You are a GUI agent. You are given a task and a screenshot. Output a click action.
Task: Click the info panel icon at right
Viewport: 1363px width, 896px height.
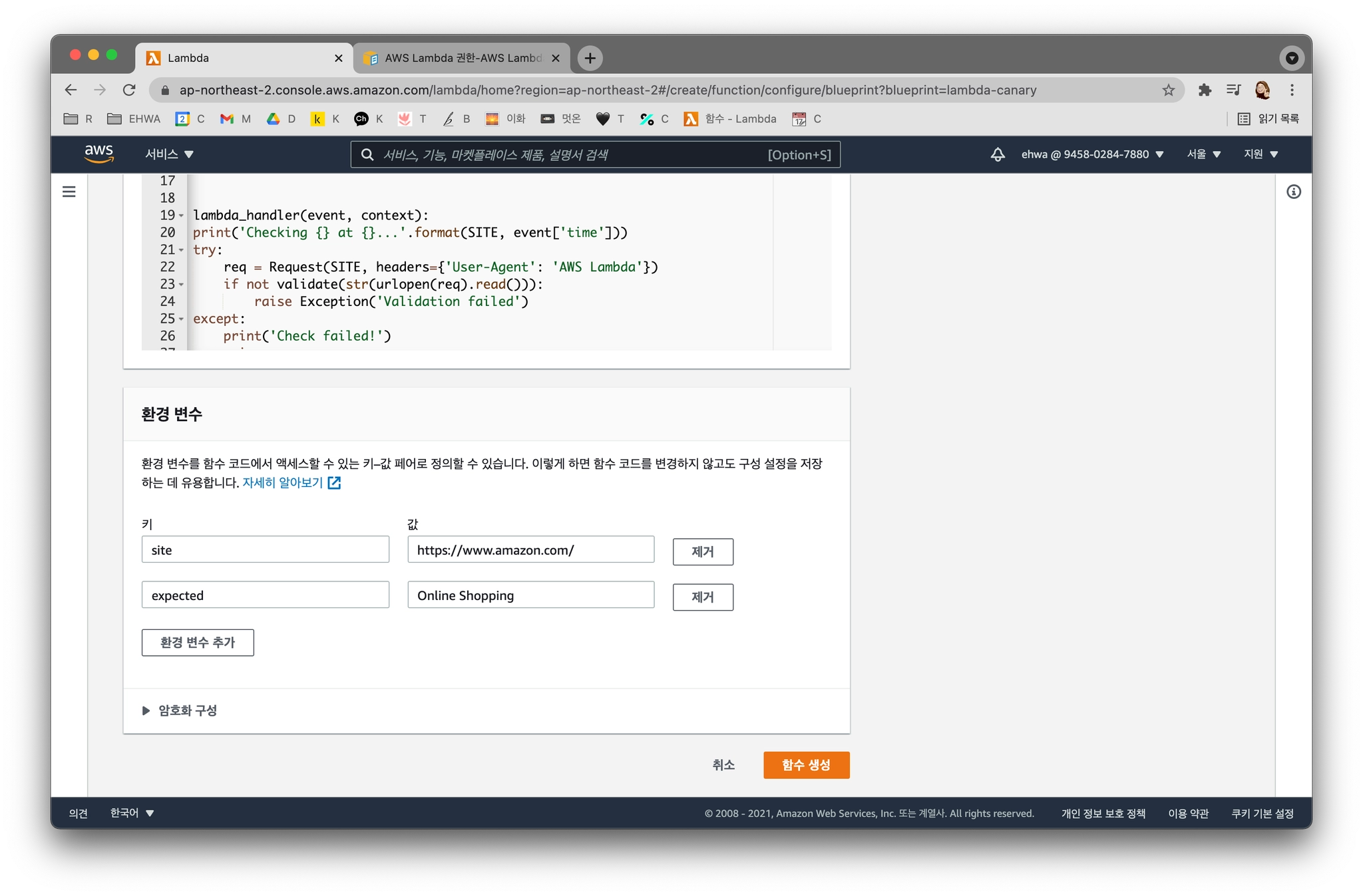click(x=1293, y=192)
